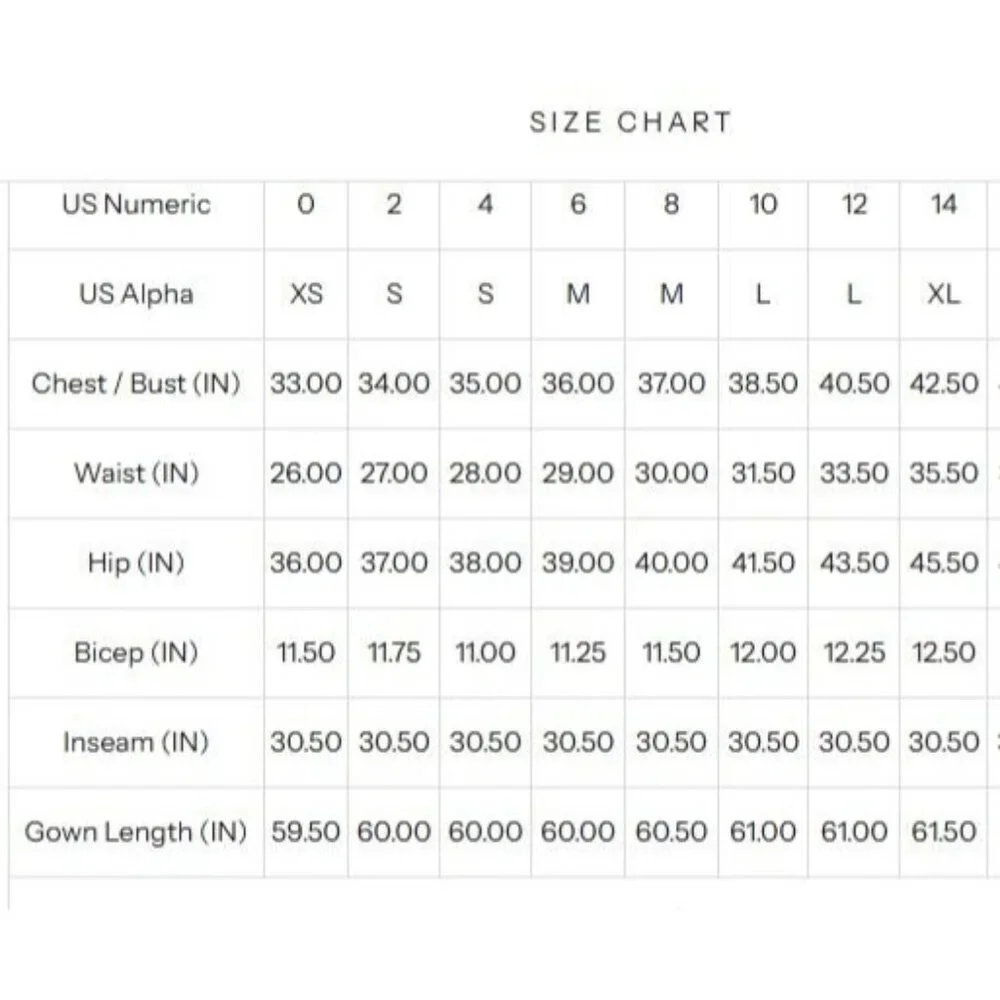The image size is (1000, 1000).
Task: Select the XS cell in US Alpha row
Action: pyautogui.click(x=306, y=294)
